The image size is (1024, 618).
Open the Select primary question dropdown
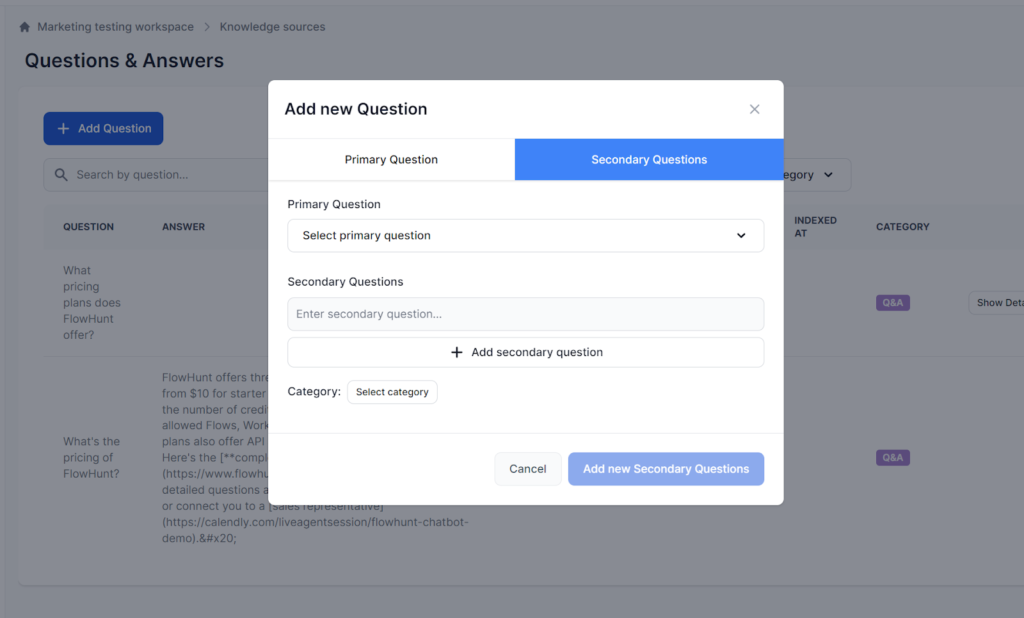tap(525, 235)
